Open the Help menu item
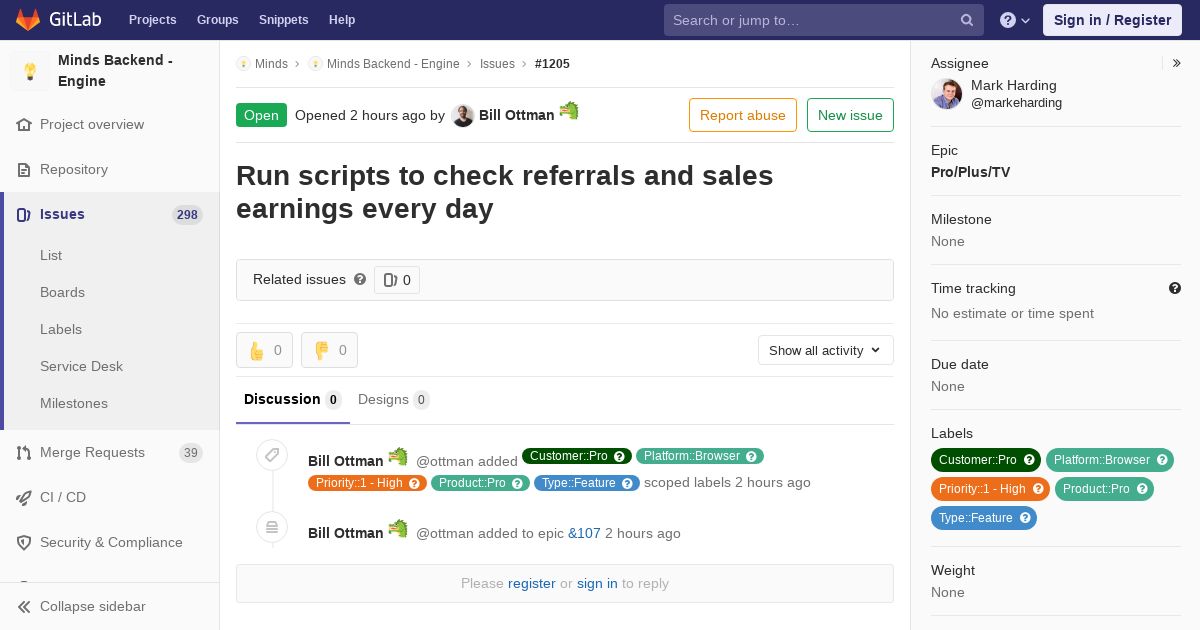 [x=342, y=20]
